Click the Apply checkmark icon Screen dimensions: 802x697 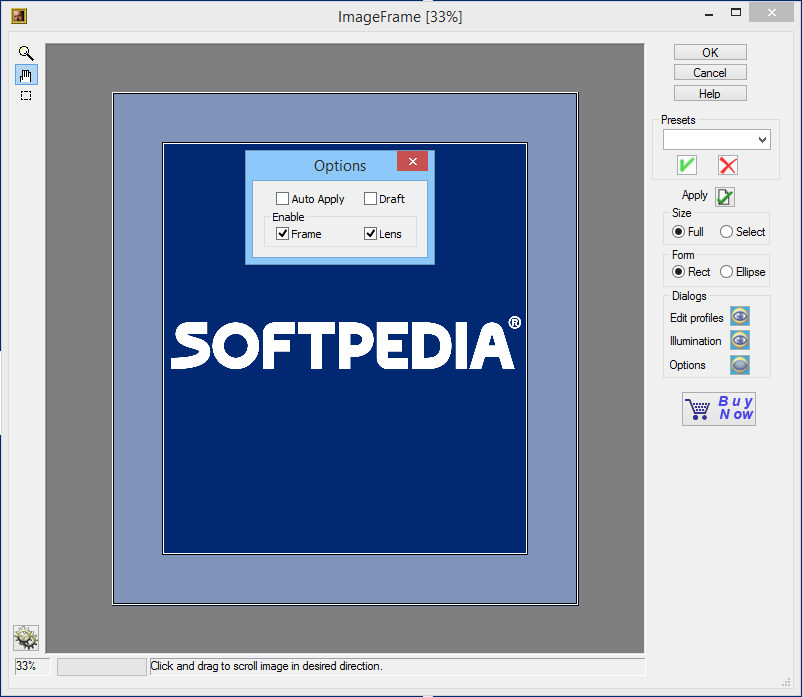coord(725,197)
